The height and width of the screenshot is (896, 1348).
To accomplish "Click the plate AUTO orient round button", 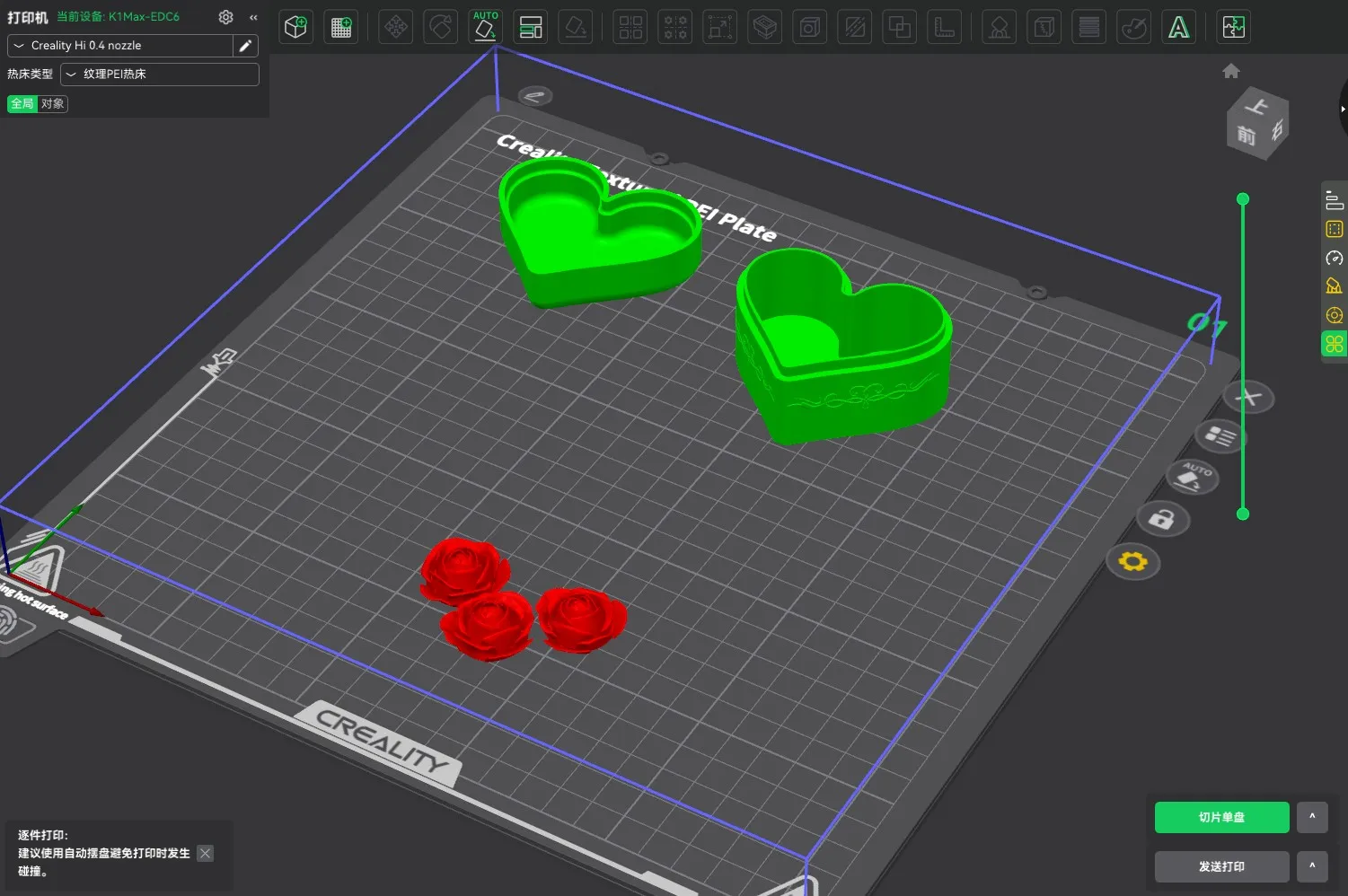I will 1193,476.
